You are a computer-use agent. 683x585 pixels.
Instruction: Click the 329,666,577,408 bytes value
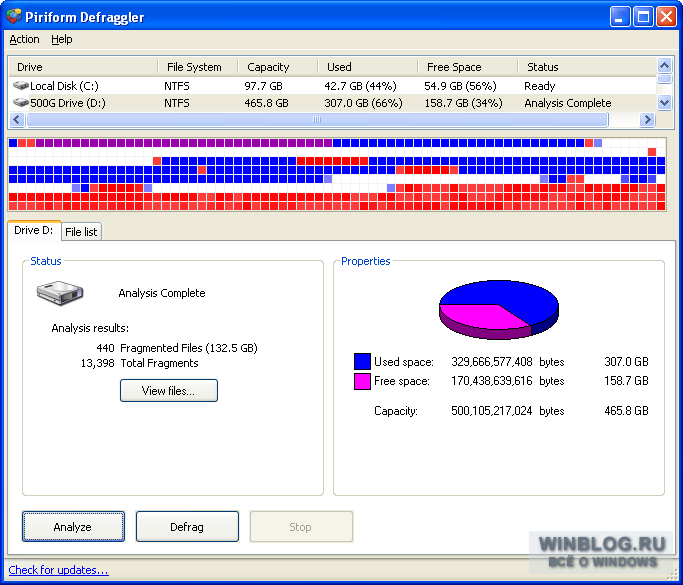point(492,362)
